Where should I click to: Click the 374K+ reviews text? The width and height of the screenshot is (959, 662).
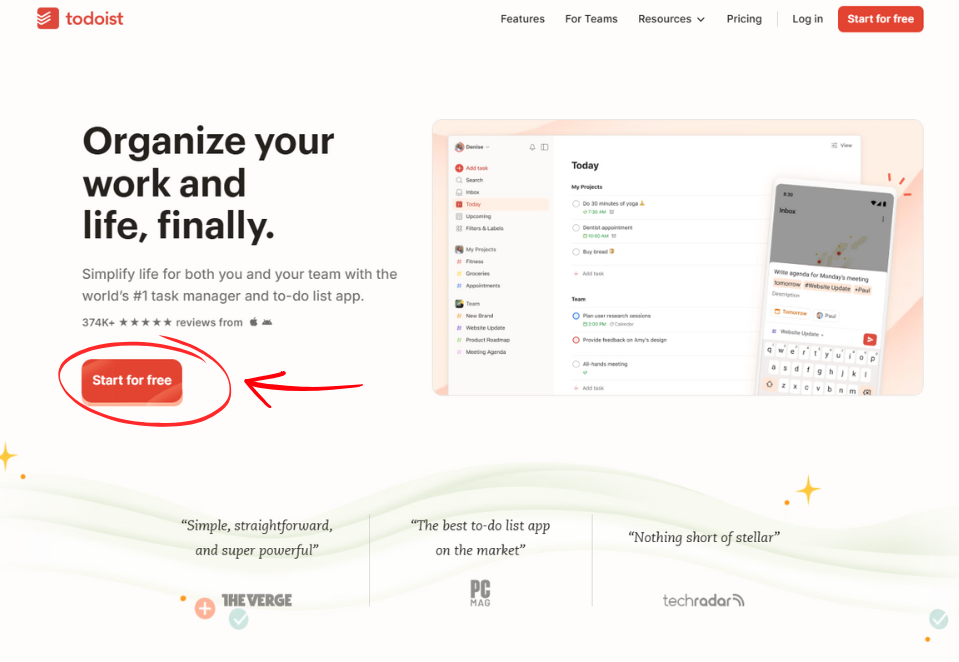162,322
